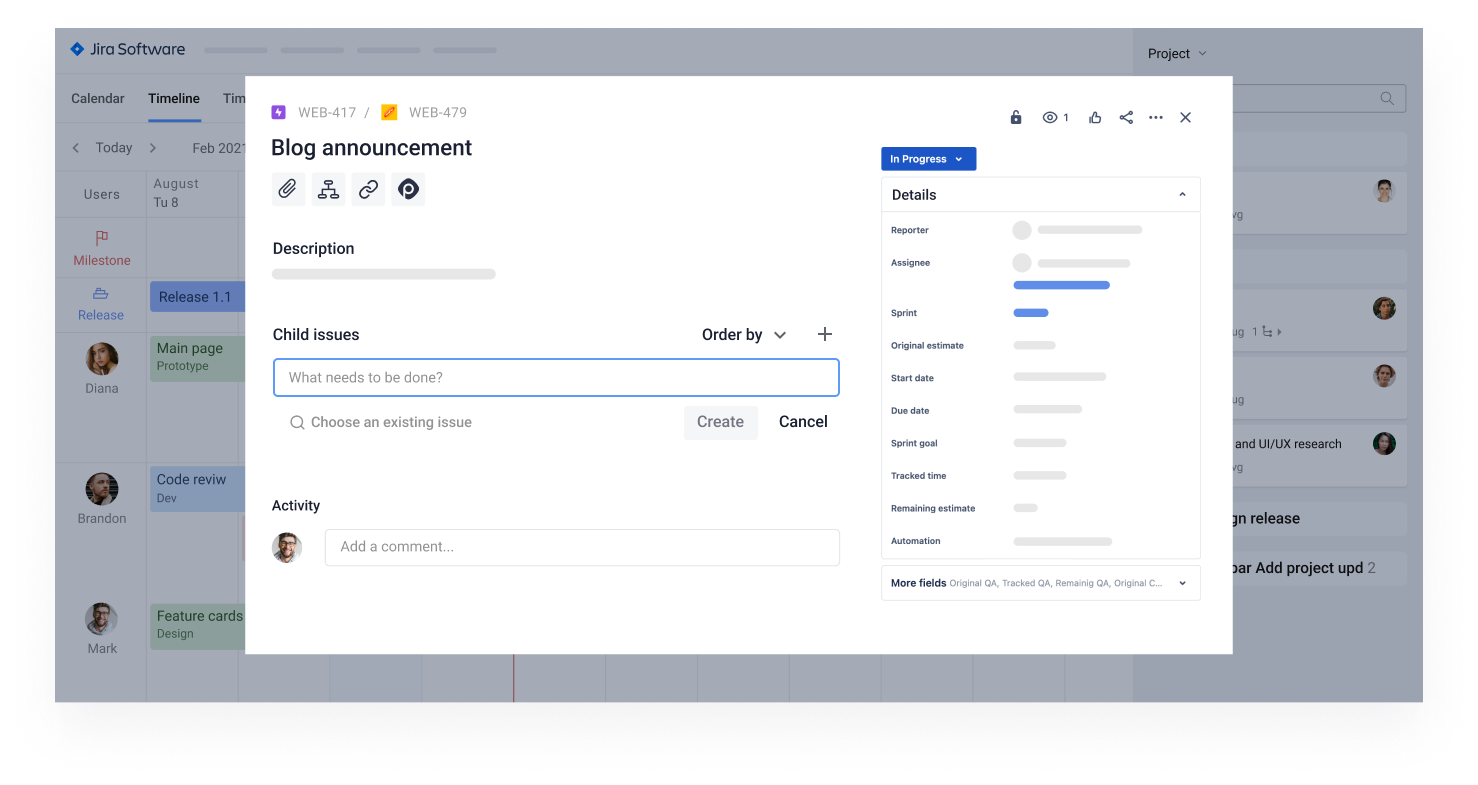Open the three-dot more actions menu
The width and height of the screenshot is (1478, 785).
pos(1156,118)
